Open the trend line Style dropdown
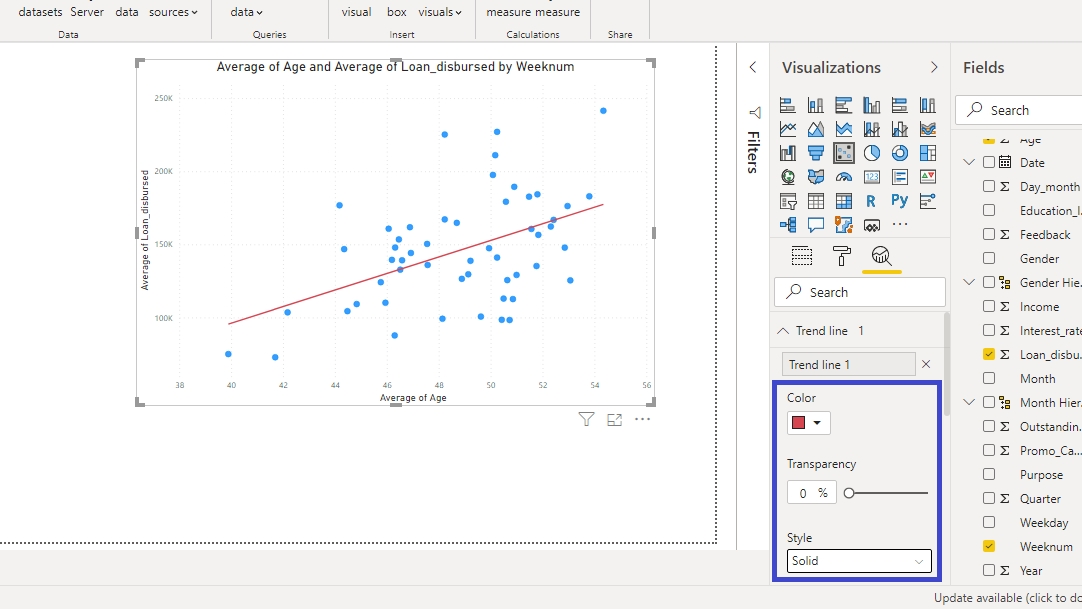Image resolution: width=1082 pixels, height=609 pixels. tap(859, 561)
